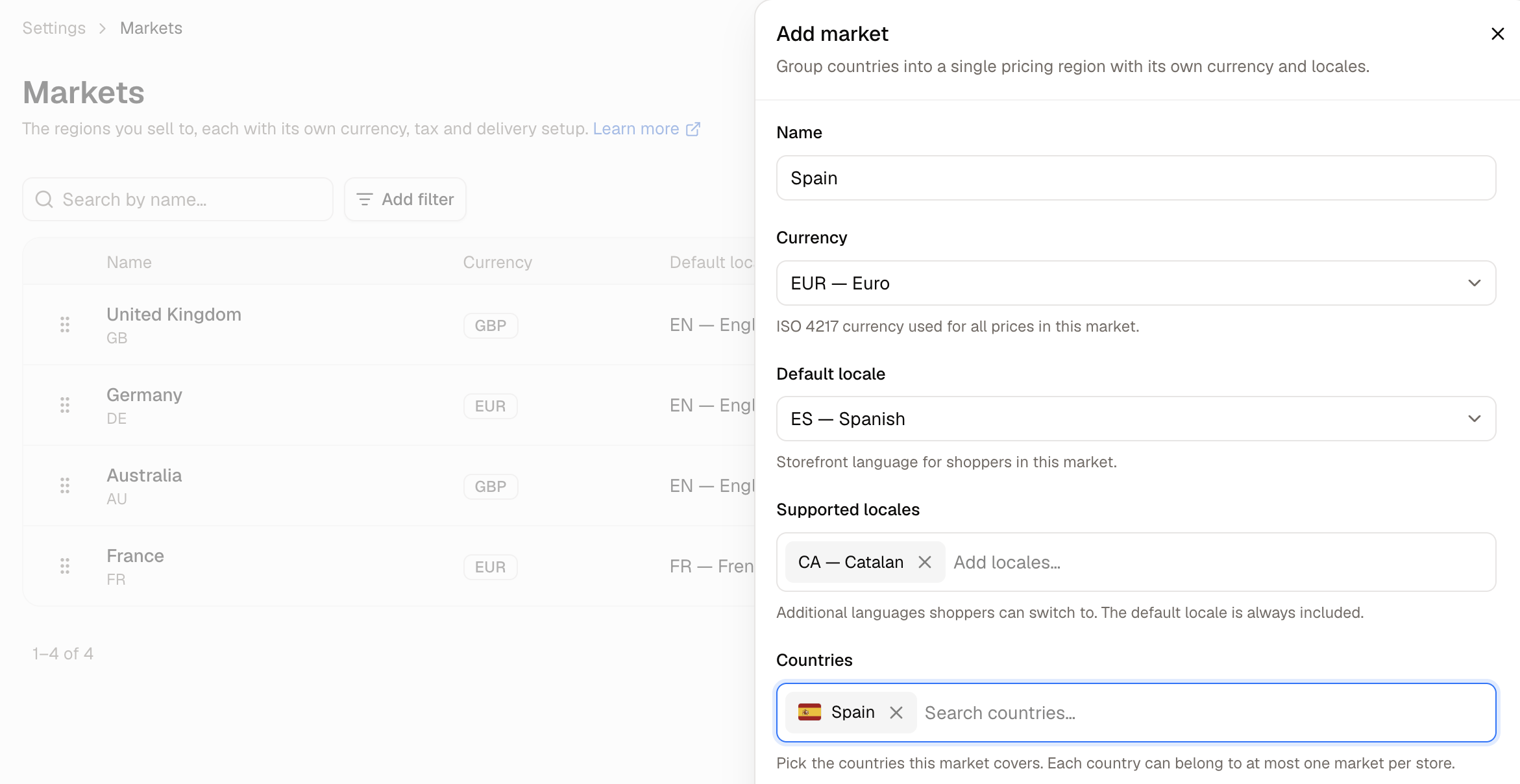Select the United Kingdom market row name

click(174, 314)
